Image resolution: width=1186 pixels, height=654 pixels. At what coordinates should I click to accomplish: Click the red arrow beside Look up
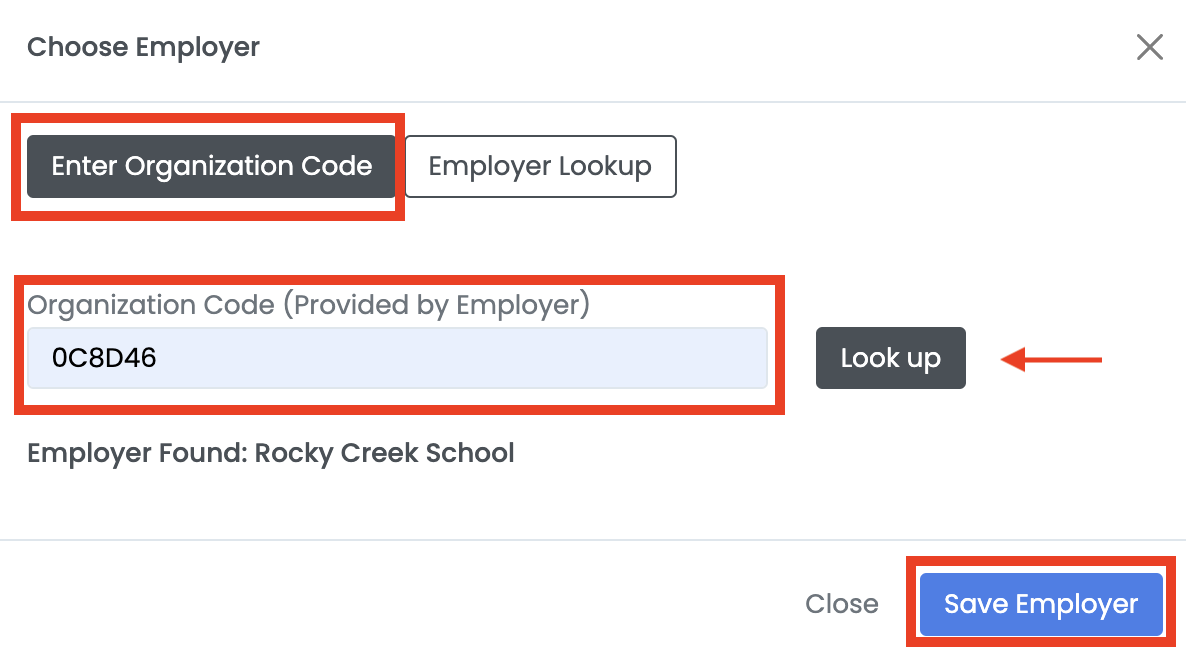pyautogui.click(x=1051, y=359)
